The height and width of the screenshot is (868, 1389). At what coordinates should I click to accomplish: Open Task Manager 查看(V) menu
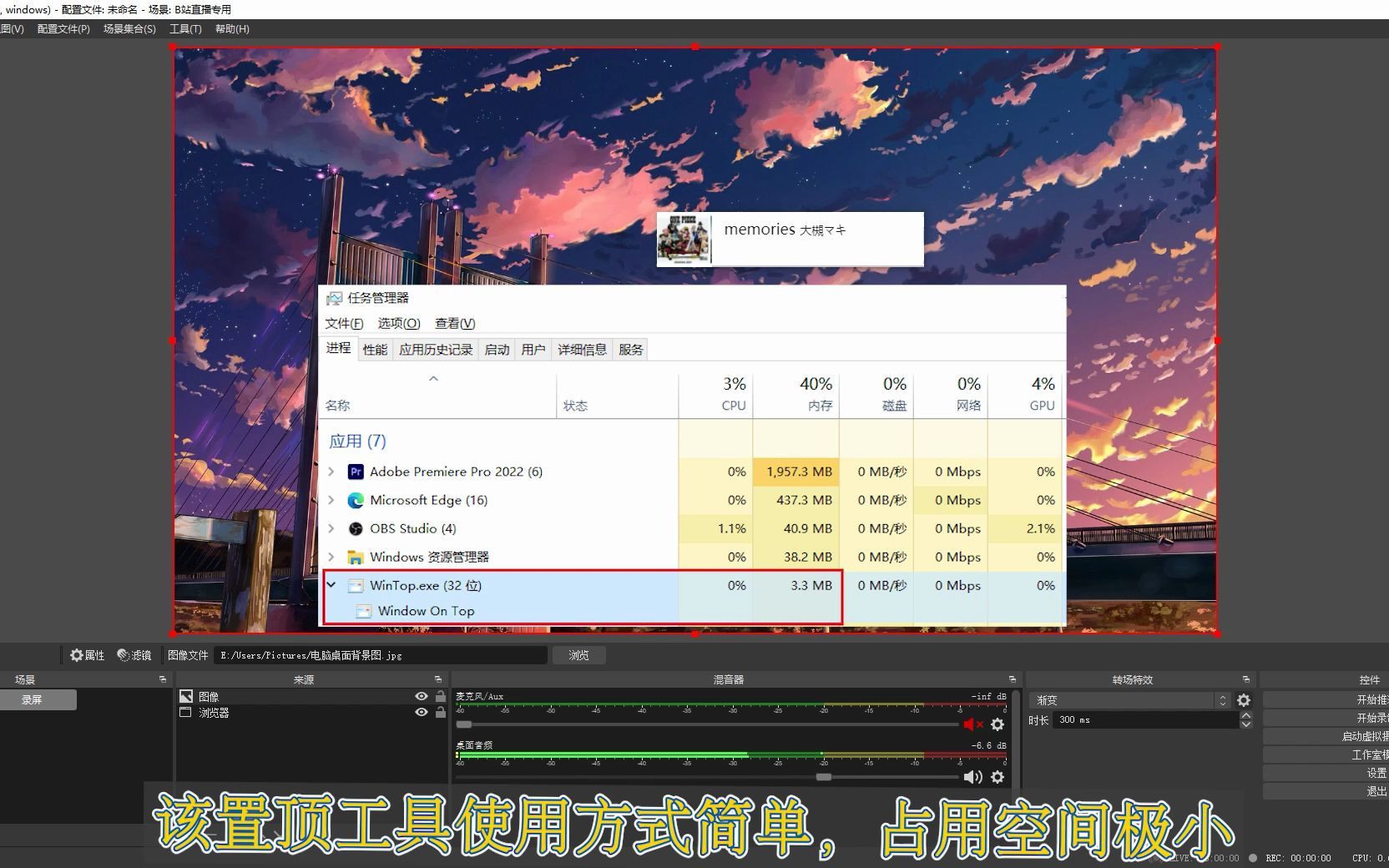(455, 324)
